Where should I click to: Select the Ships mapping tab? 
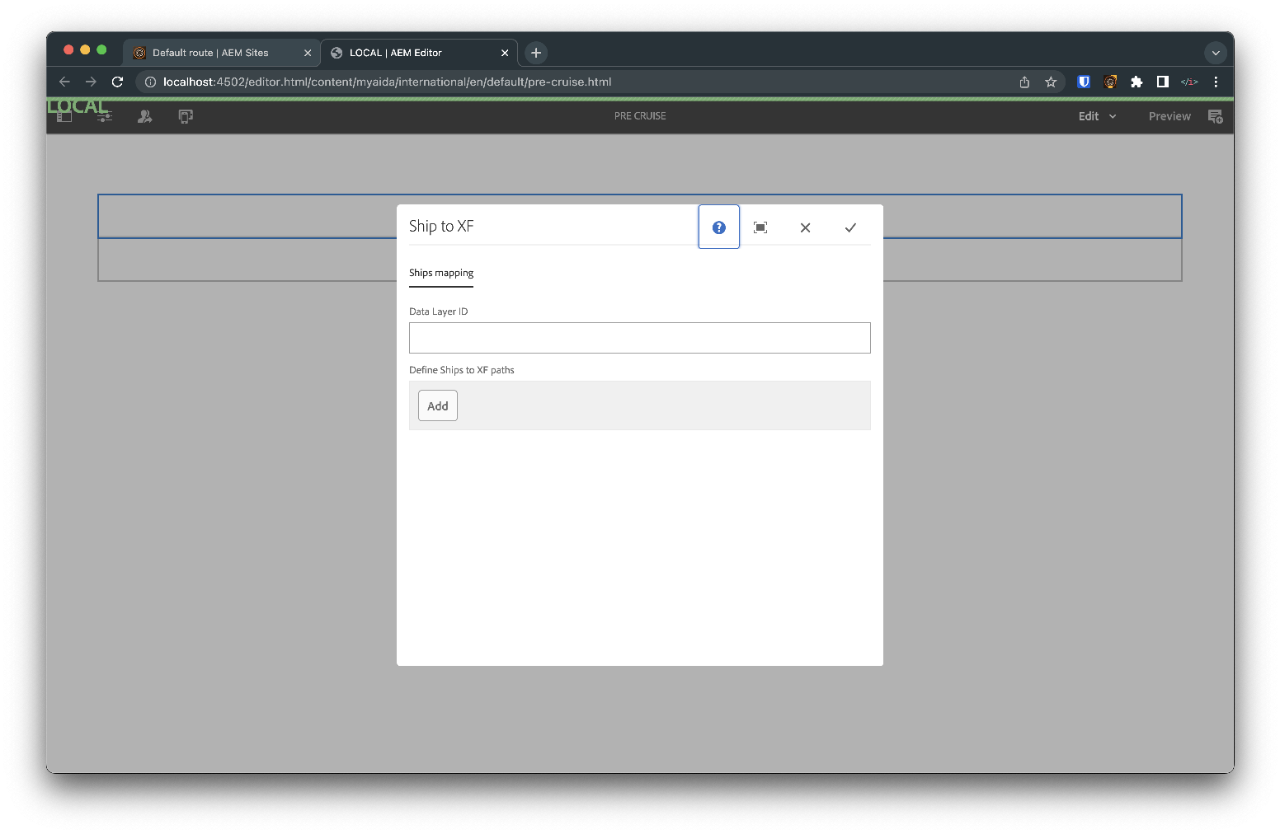441,273
